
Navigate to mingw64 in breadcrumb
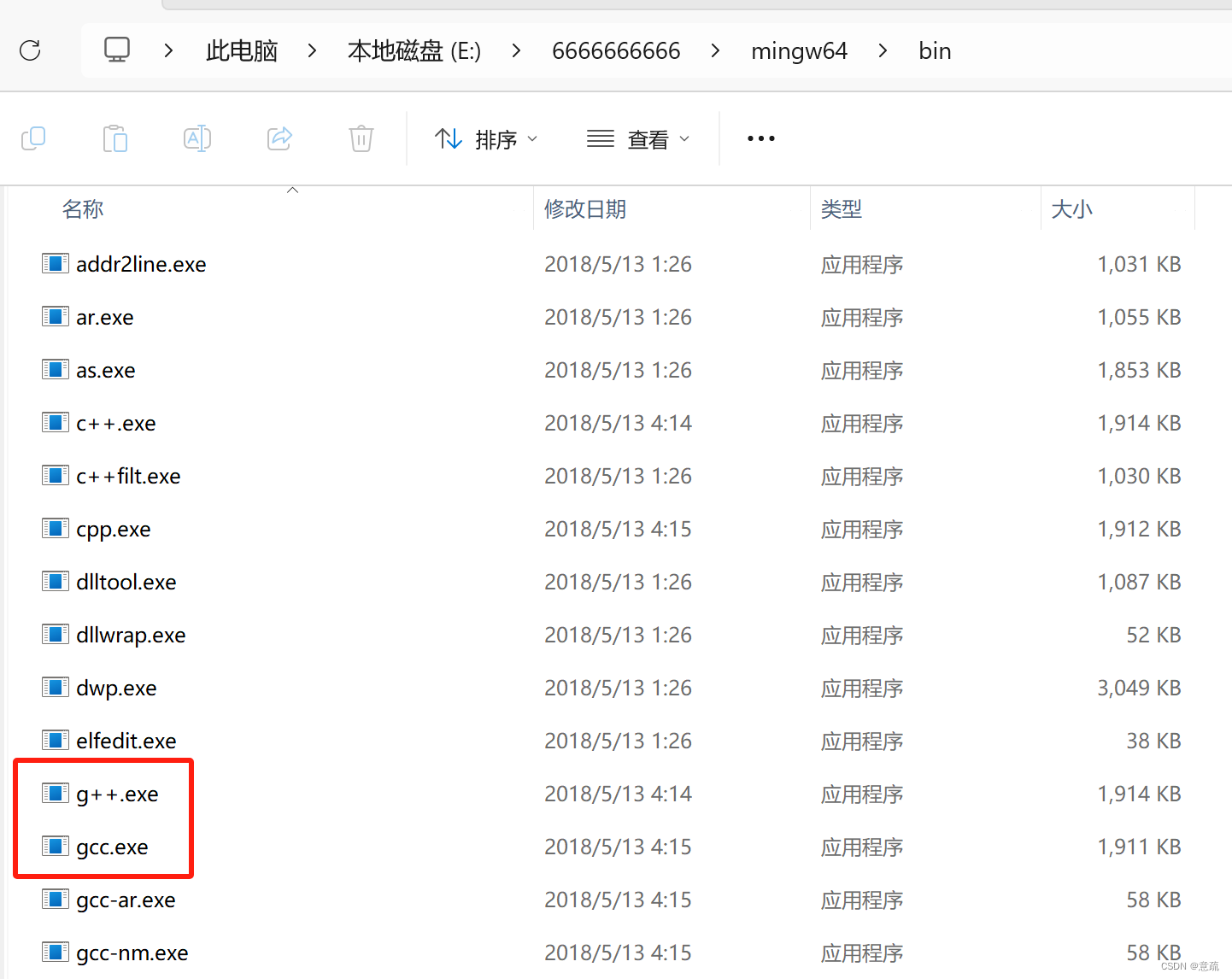click(x=799, y=51)
